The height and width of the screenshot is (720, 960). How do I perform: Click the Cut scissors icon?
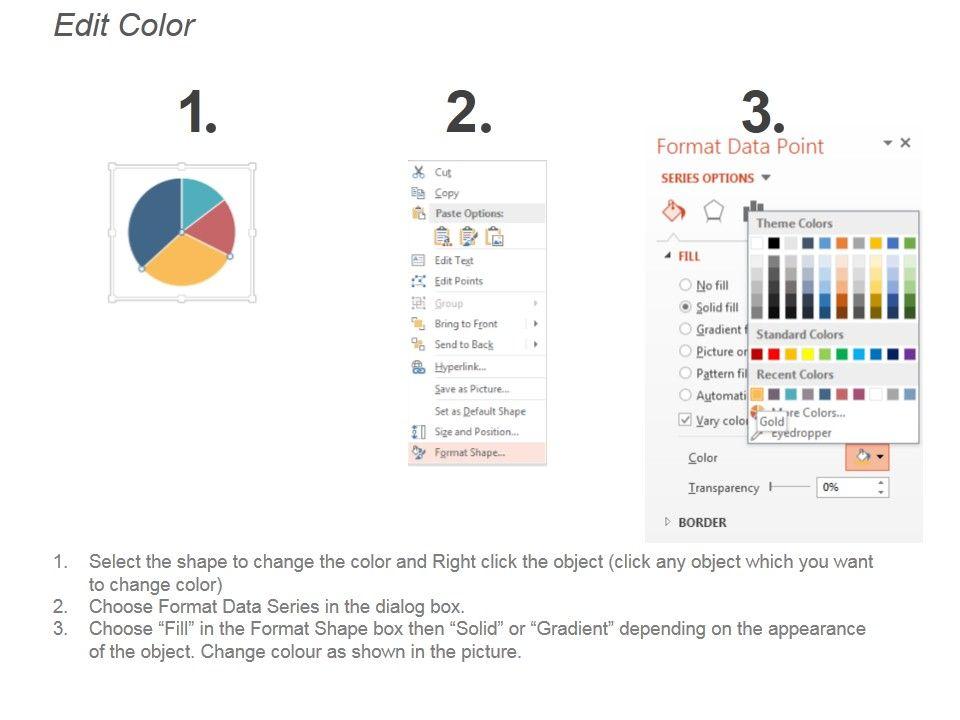tap(419, 172)
